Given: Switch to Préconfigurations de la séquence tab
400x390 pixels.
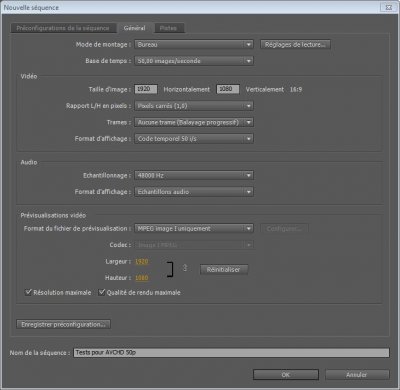Looking at the screenshot, I should coord(63,28).
